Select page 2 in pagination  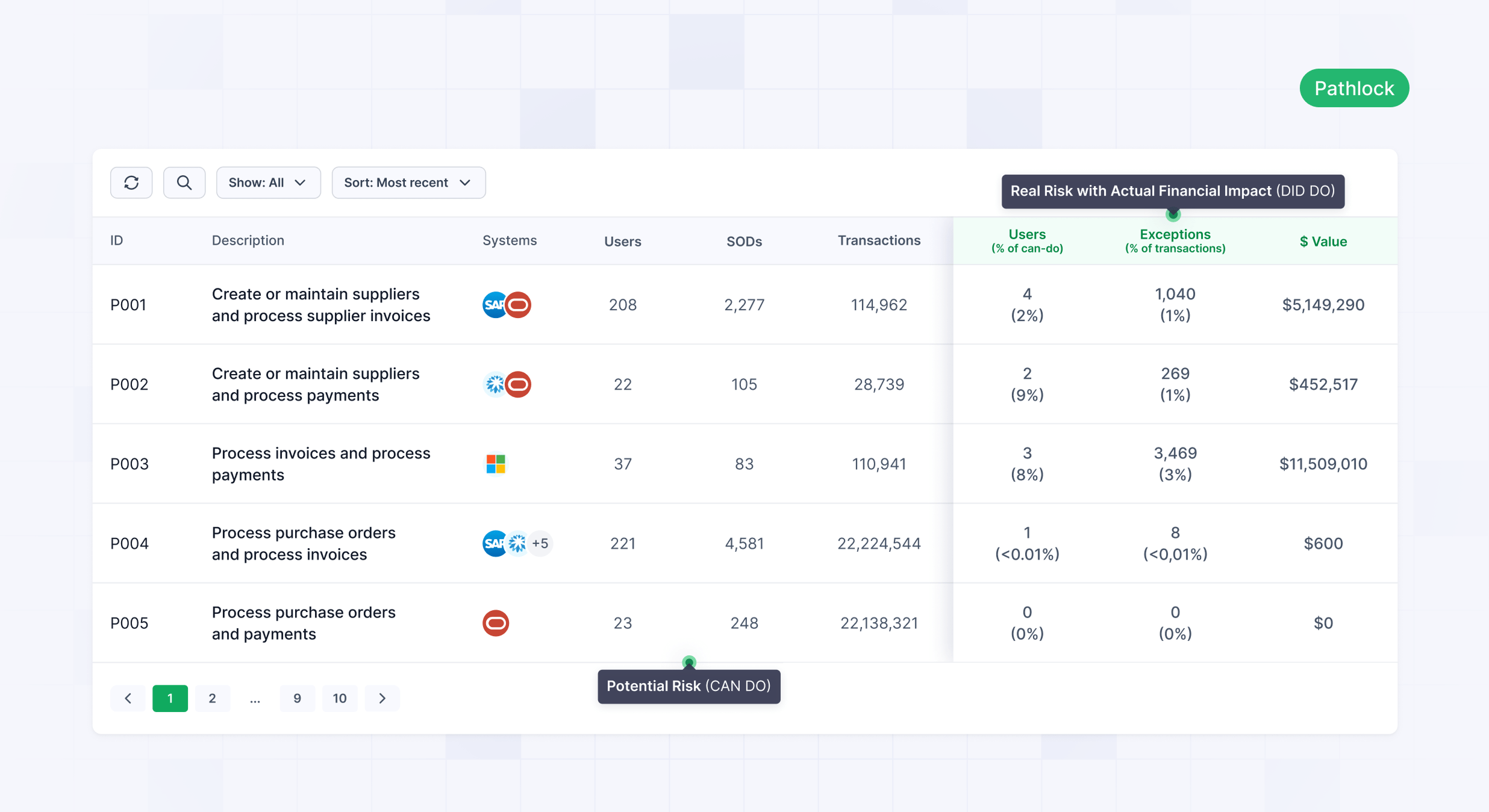(x=212, y=698)
